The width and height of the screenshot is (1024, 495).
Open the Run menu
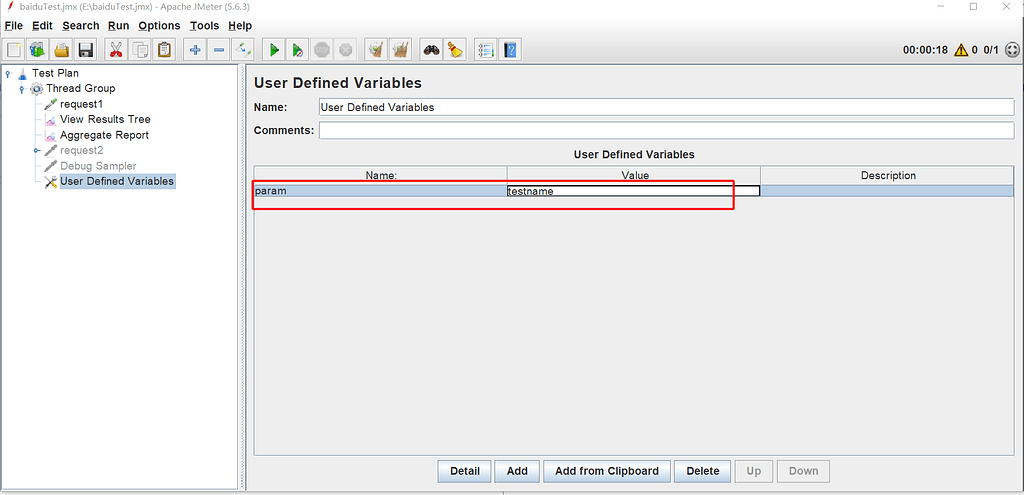point(118,26)
